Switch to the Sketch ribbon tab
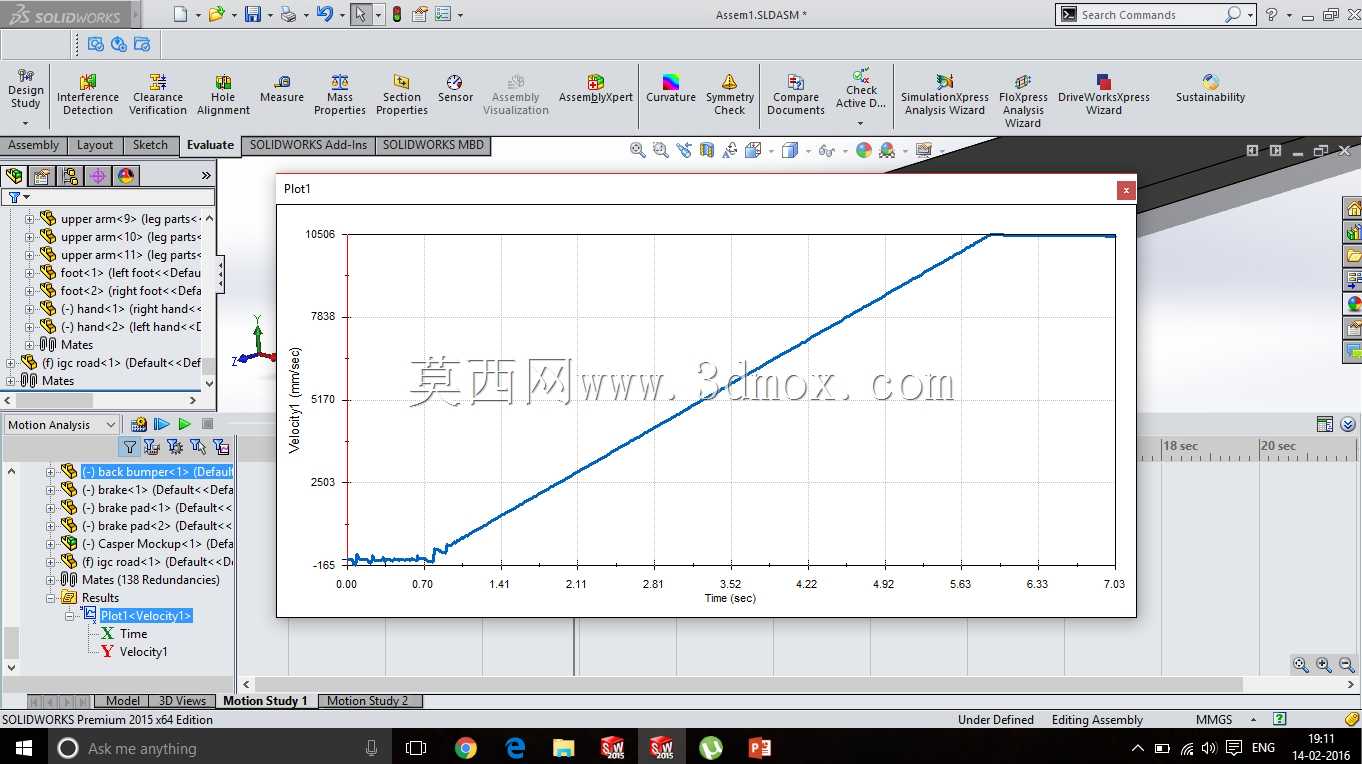Viewport: 1362px width, 764px height. coord(150,145)
